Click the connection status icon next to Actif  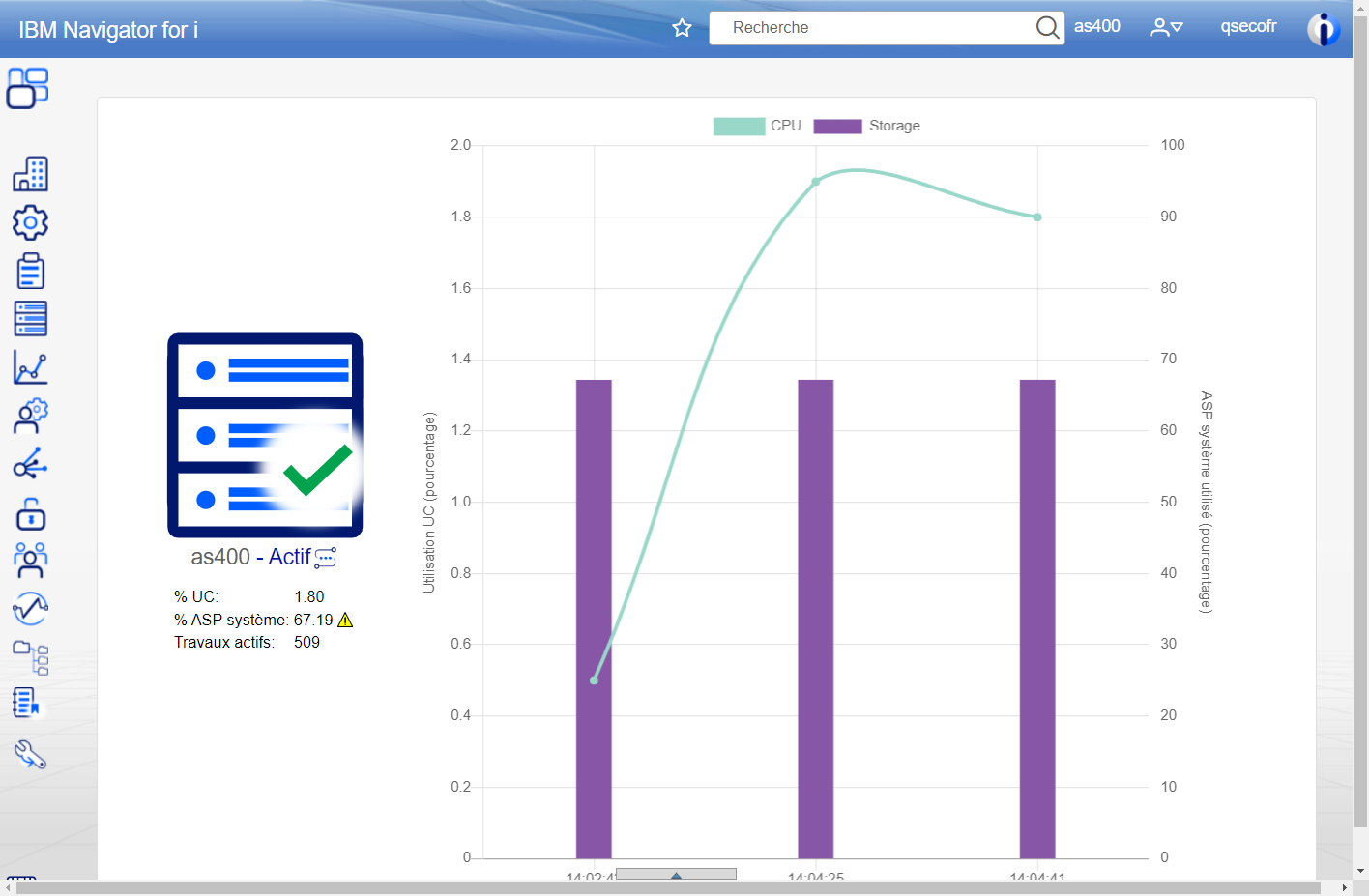[x=326, y=558]
